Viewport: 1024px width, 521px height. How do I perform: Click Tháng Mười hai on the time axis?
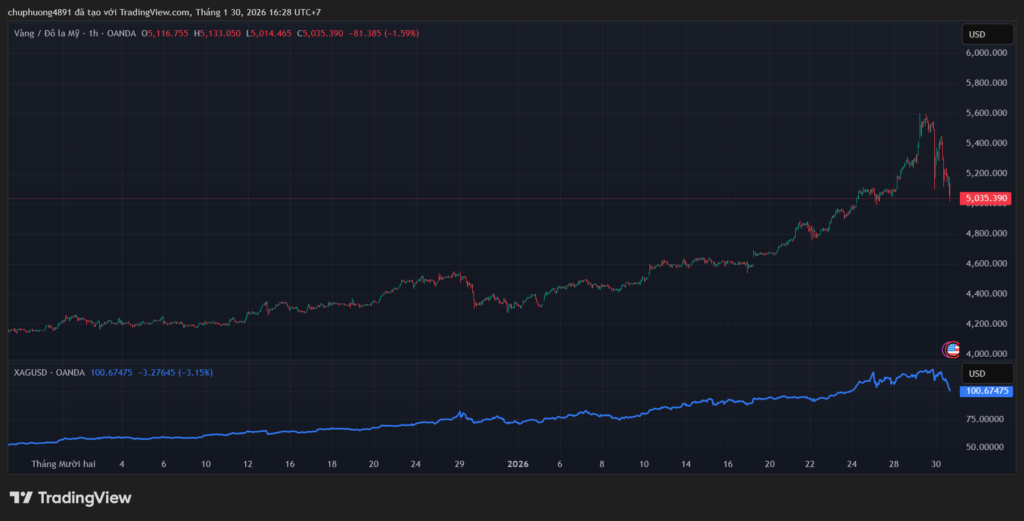63,464
